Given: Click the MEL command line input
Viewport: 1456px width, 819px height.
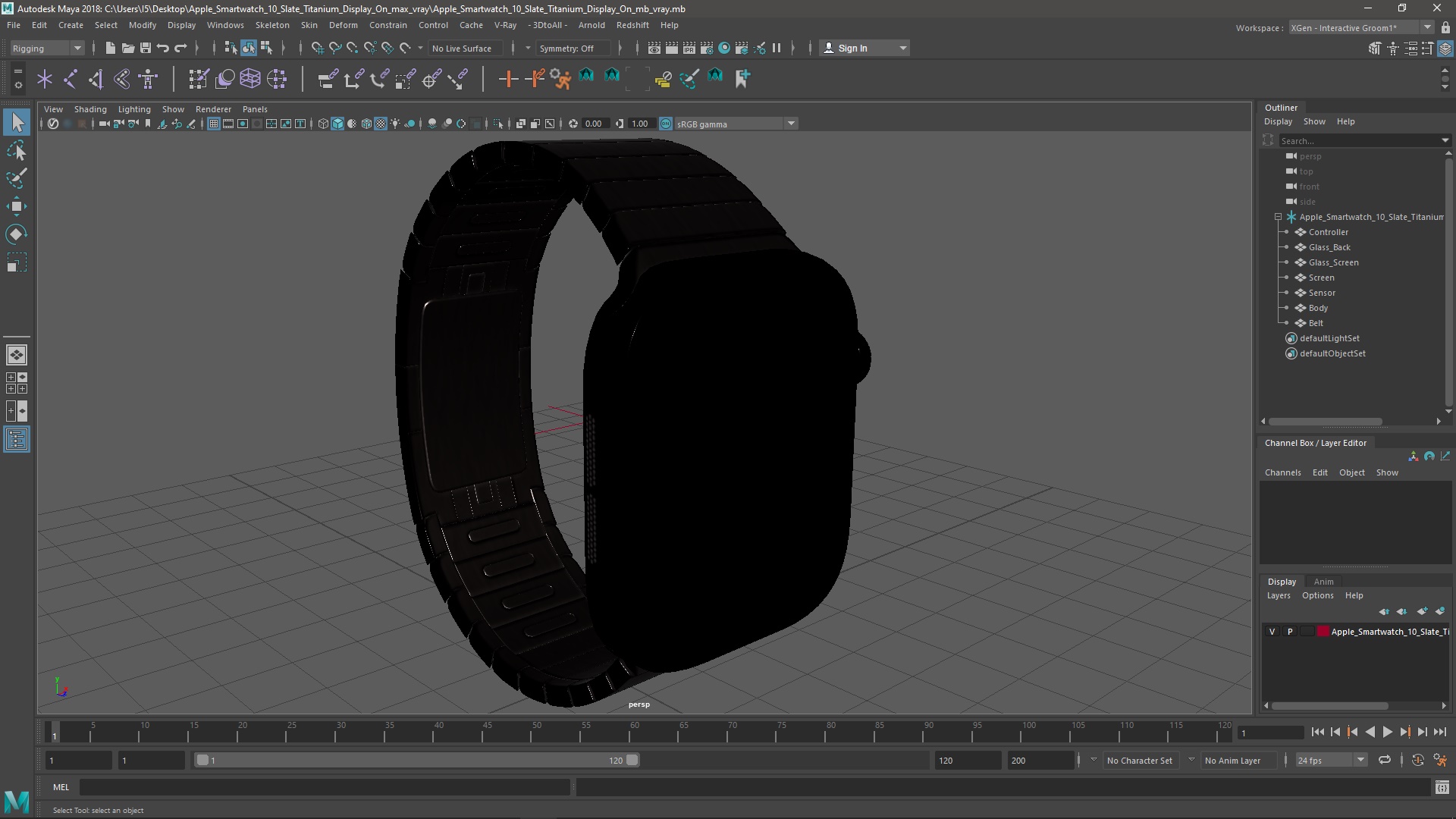Looking at the screenshot, I should coord(325,787).
